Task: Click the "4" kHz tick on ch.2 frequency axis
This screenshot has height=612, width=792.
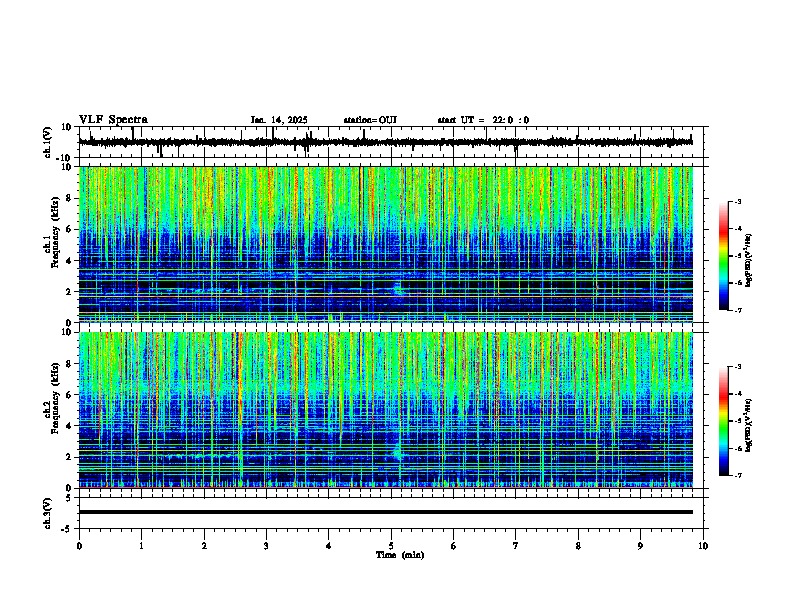Action: tap(70, 426)
